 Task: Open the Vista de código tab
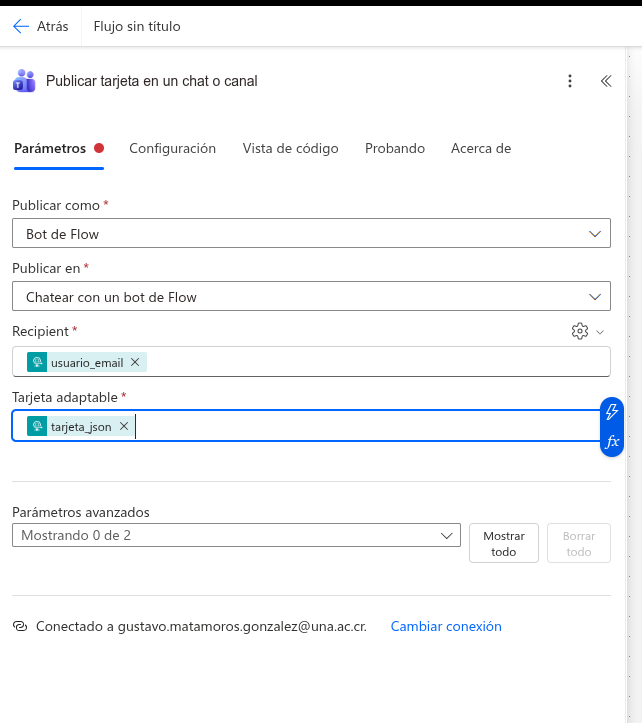click(290, 148)
